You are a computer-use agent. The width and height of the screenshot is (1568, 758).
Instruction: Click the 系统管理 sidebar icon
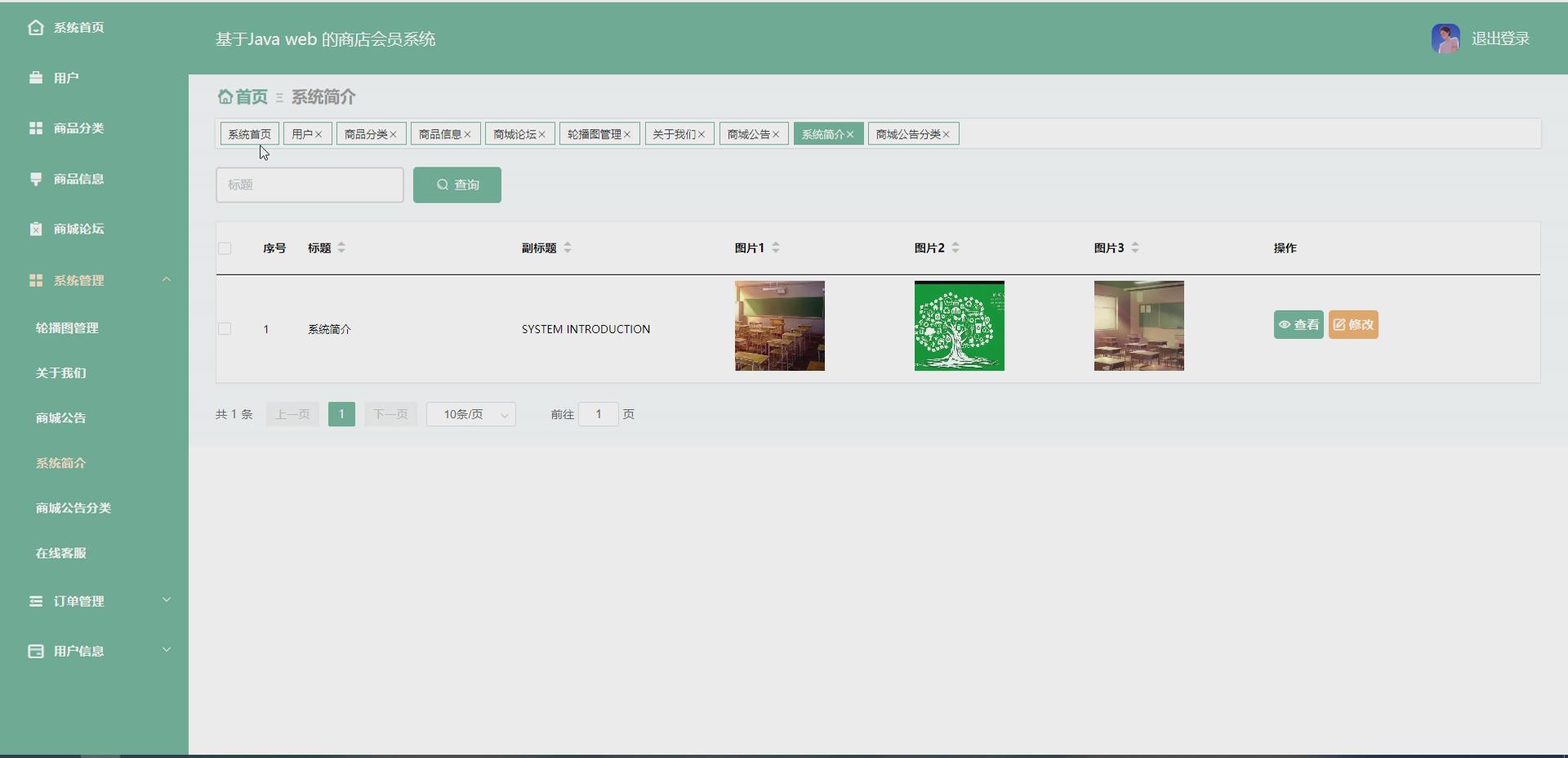35,279
